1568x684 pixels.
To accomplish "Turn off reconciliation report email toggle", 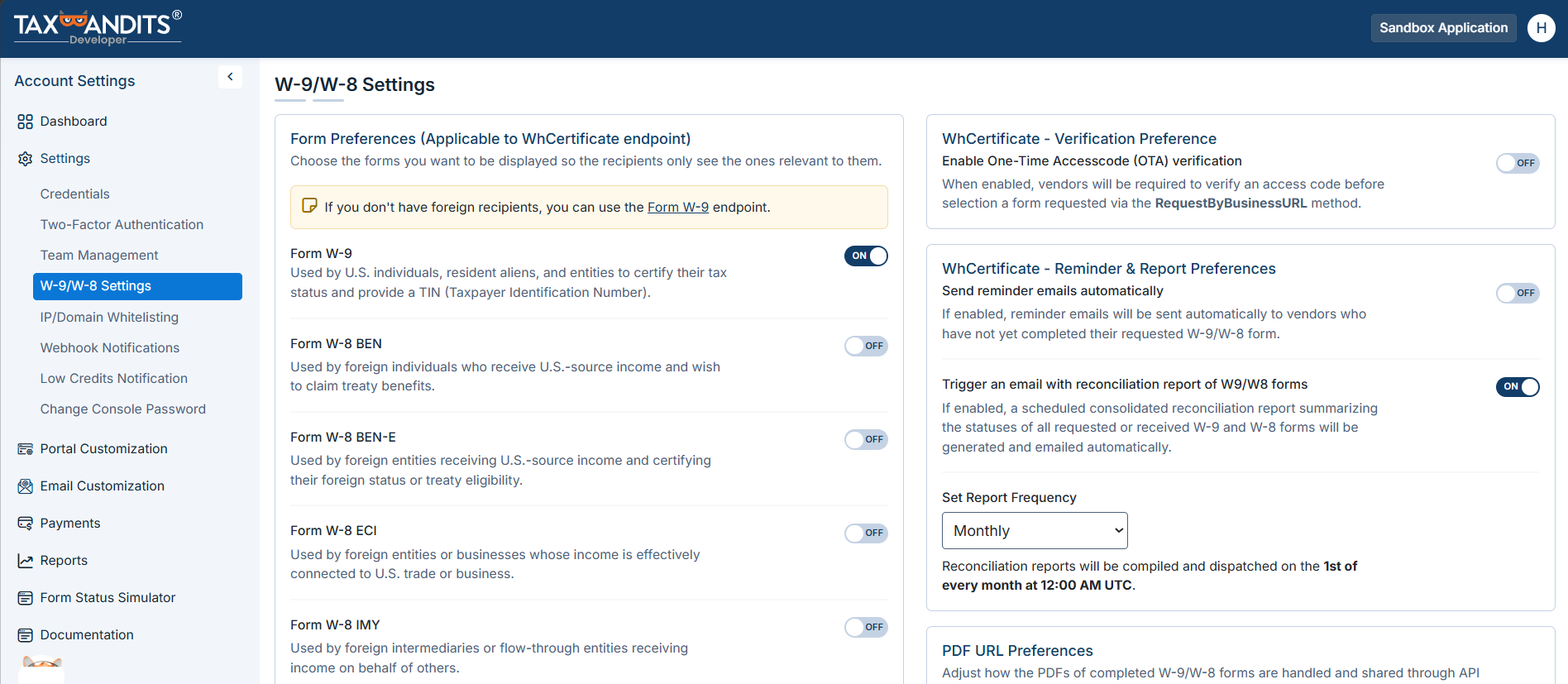I will pos(1518,386).
